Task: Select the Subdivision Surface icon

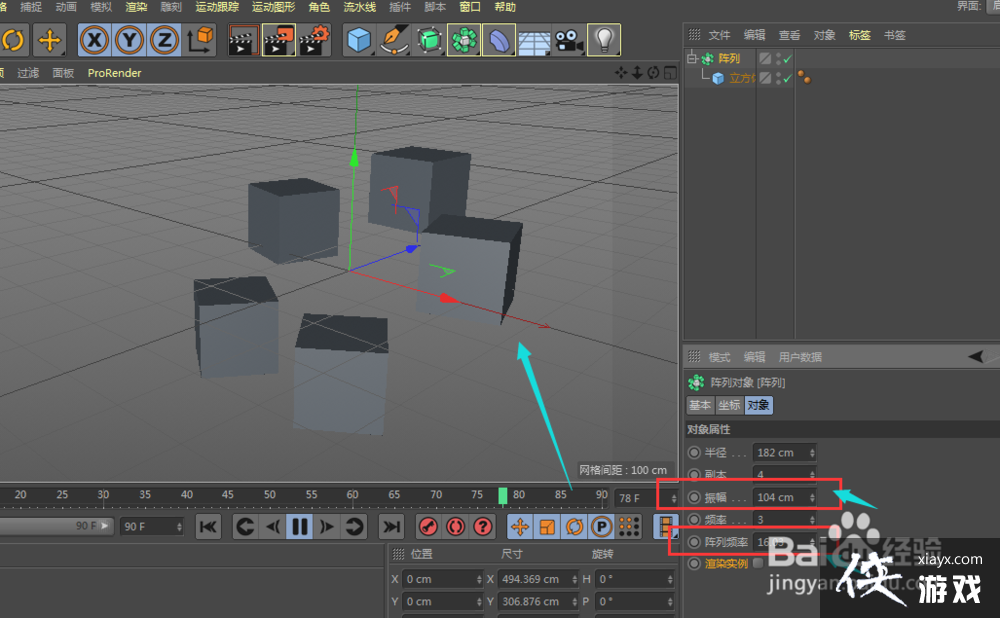Action: pos(429,40)
